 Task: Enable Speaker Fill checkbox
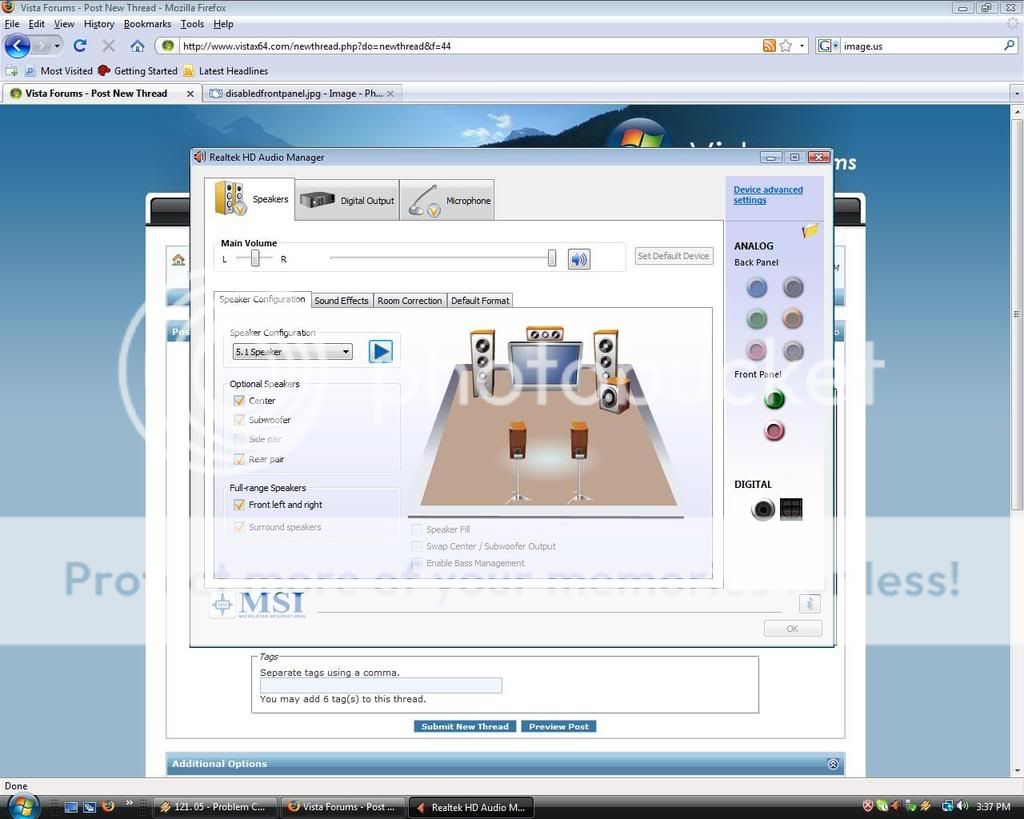pos(417,529)
